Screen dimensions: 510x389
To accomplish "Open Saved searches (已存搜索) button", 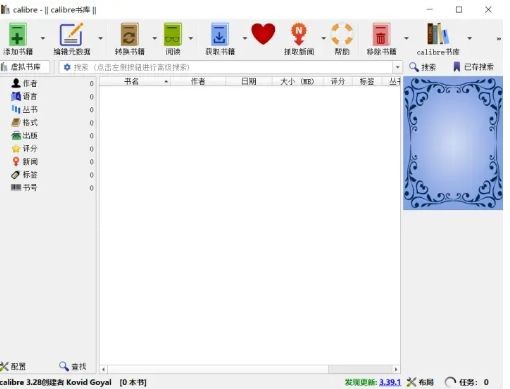I will (473, 67).
